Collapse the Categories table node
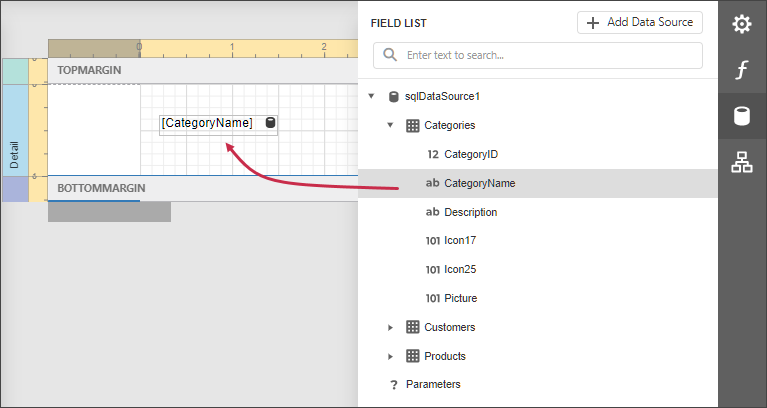767x408 pixels. pyautogui.click(x=391, y=126)
